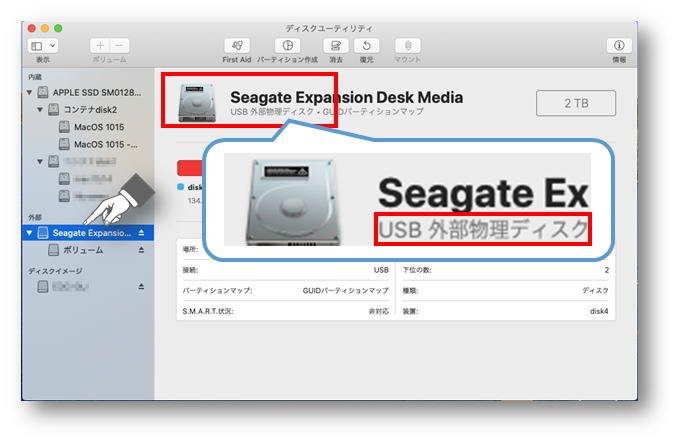The height and width of the screenshot is (443, 680).
Task: Collapse the blurred container disclosure triangle
Action: click(x=40, y=162)
